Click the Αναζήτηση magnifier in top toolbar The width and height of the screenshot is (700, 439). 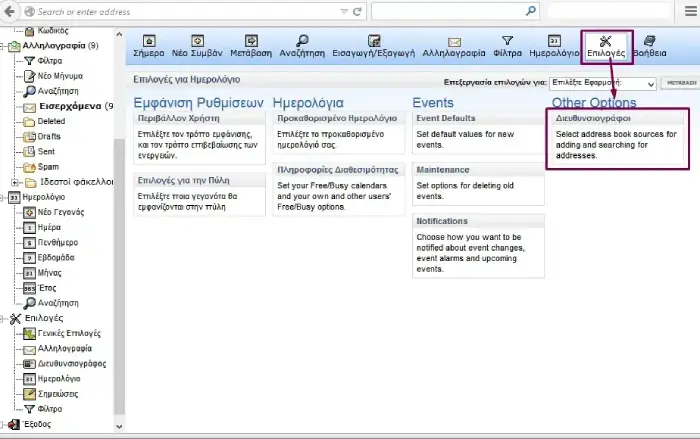(302, 41)
